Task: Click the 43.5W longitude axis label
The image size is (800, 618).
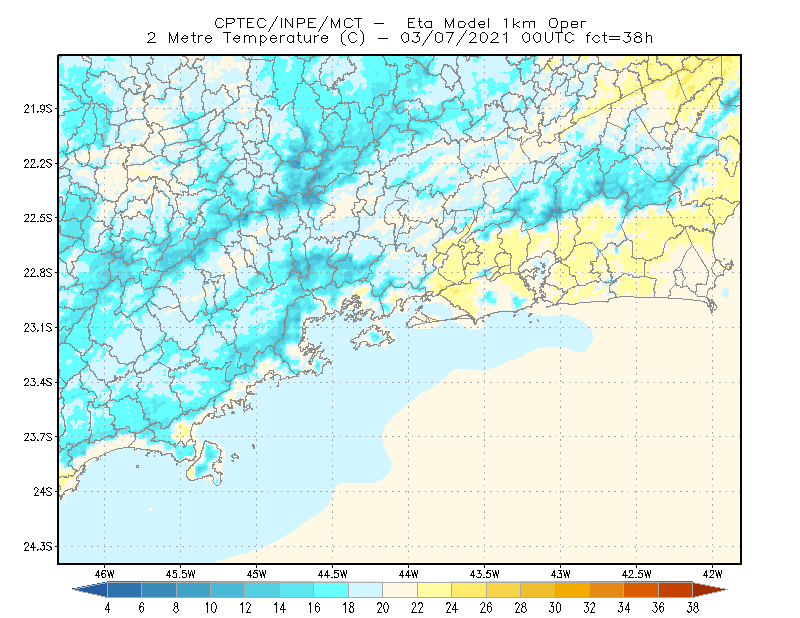Action: point(484,574)
